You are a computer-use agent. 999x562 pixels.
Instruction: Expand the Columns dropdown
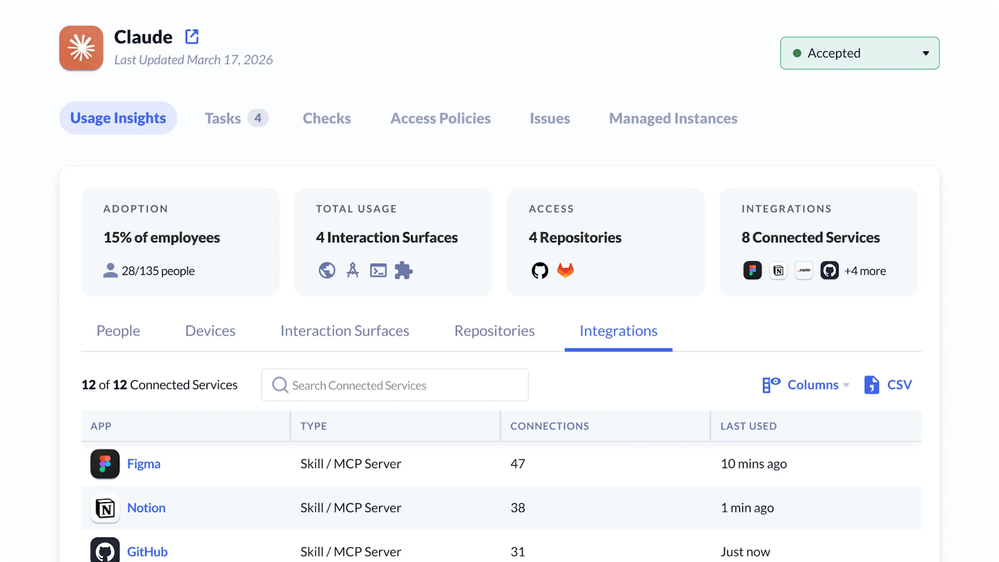click(806, 385)
